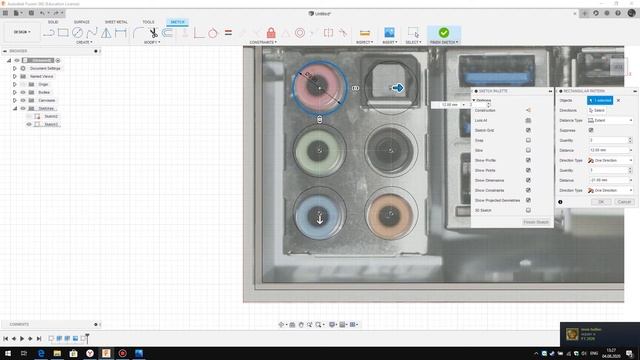The width and height of the screenshot is (640, 360).
Task: Enable the 3D Sketch checkbox
Action: coord(528,210)
